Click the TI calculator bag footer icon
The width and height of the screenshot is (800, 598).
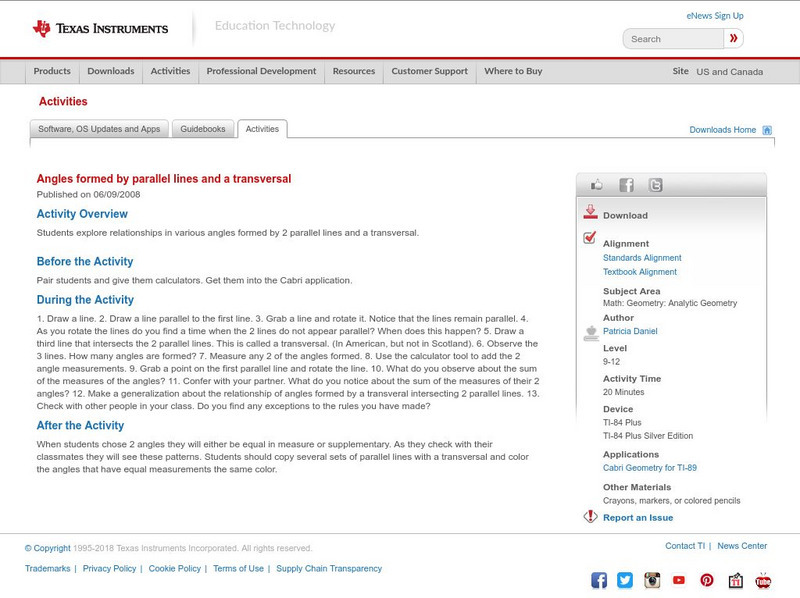coord(735,580)
